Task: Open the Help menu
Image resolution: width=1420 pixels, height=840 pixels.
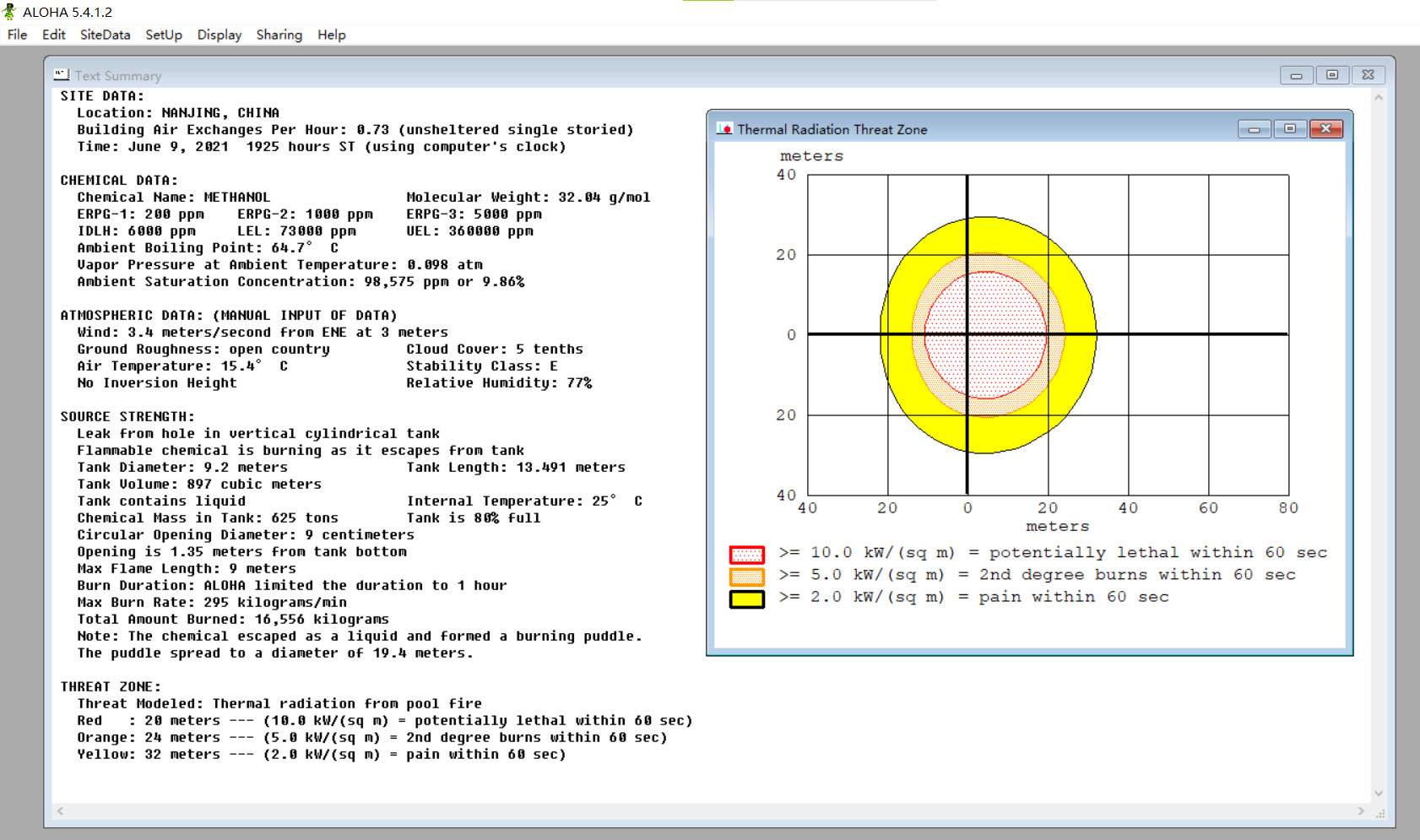Action: coord(332,35)
